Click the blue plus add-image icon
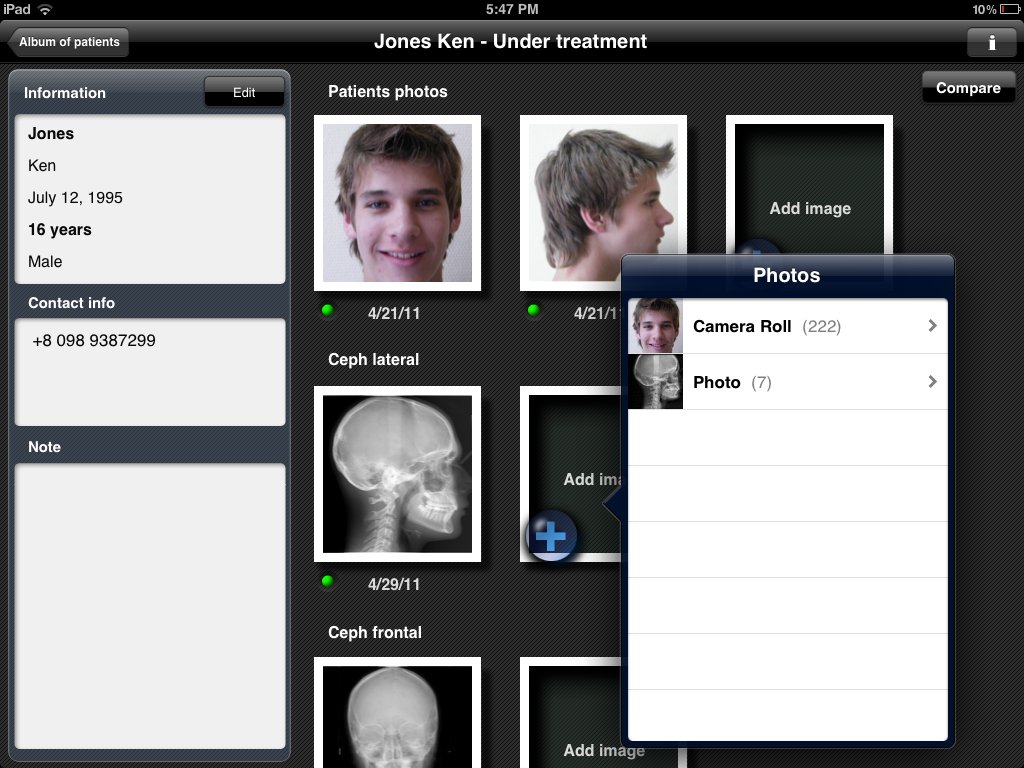This screenshot has height=768, width=1024. point(551,537)
